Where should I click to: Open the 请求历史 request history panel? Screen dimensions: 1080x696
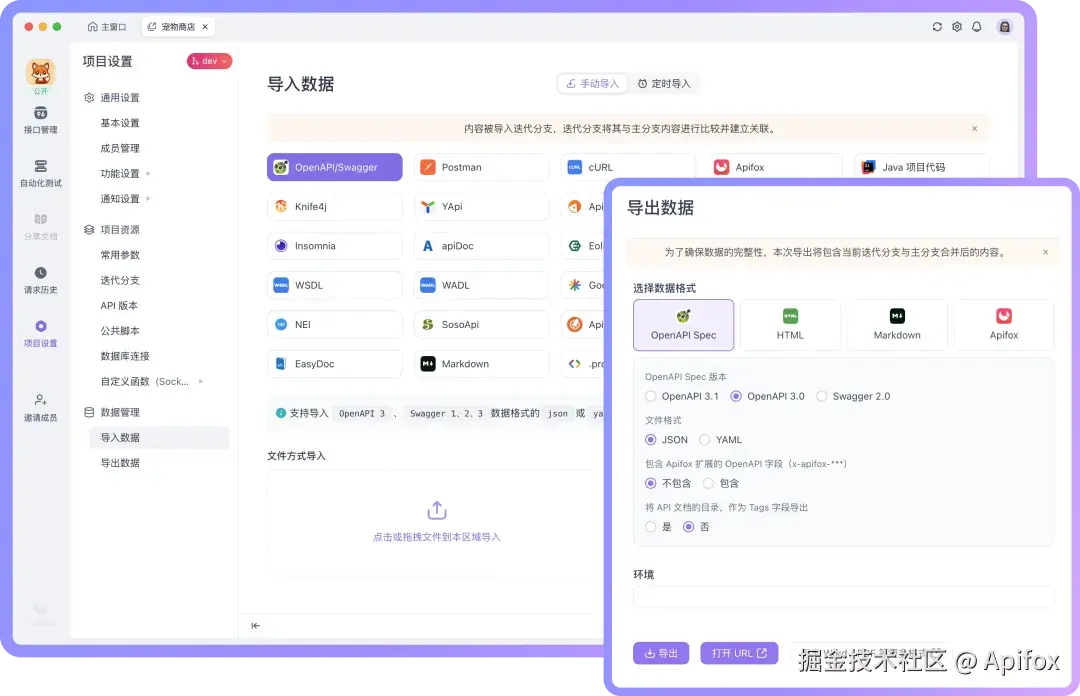tap(40, 281)
